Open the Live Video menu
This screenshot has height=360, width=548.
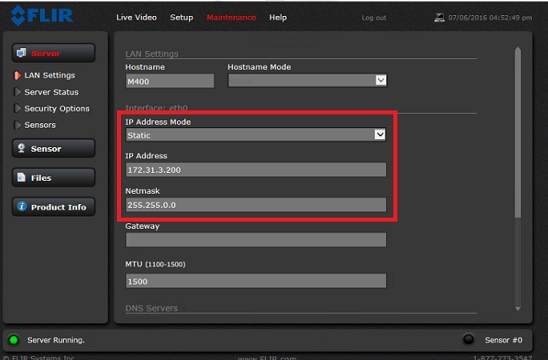136,17
